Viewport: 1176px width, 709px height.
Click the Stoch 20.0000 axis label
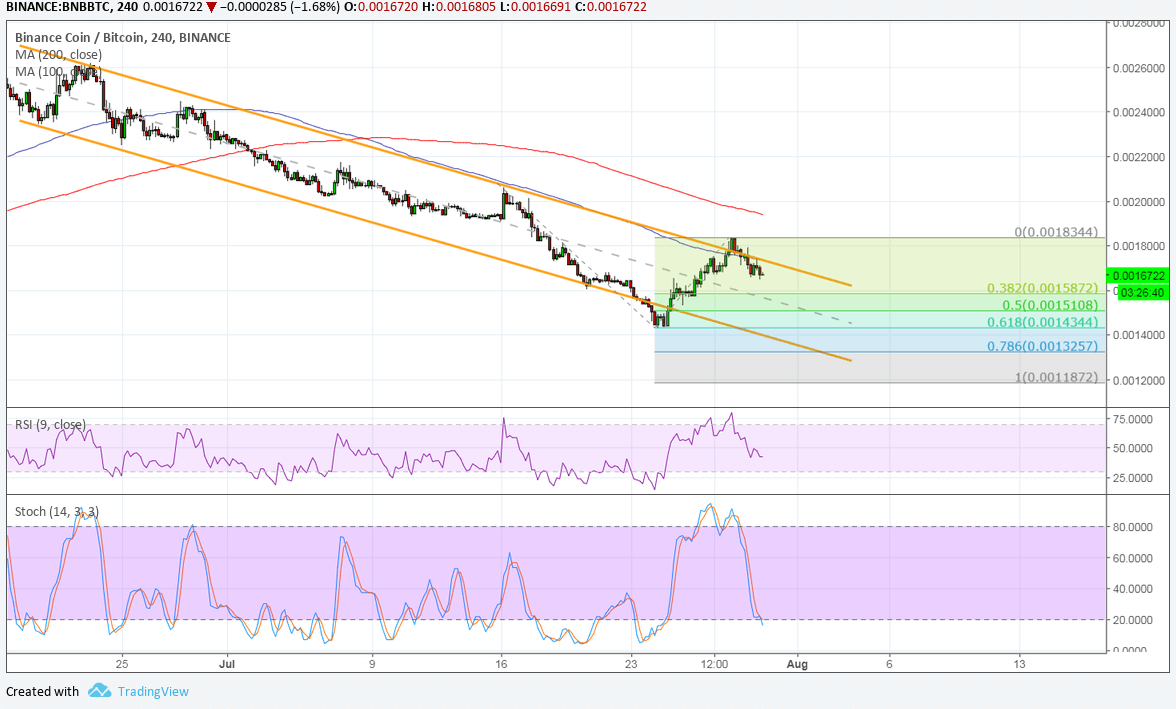pos(1133,620)
